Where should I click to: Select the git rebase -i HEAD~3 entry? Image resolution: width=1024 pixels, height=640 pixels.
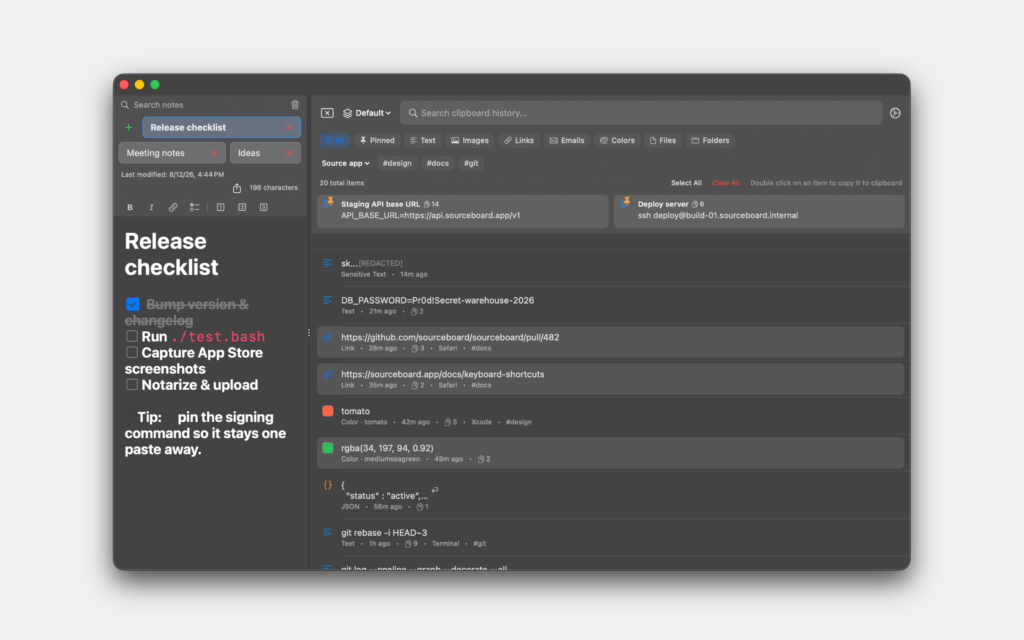(612, 537)
